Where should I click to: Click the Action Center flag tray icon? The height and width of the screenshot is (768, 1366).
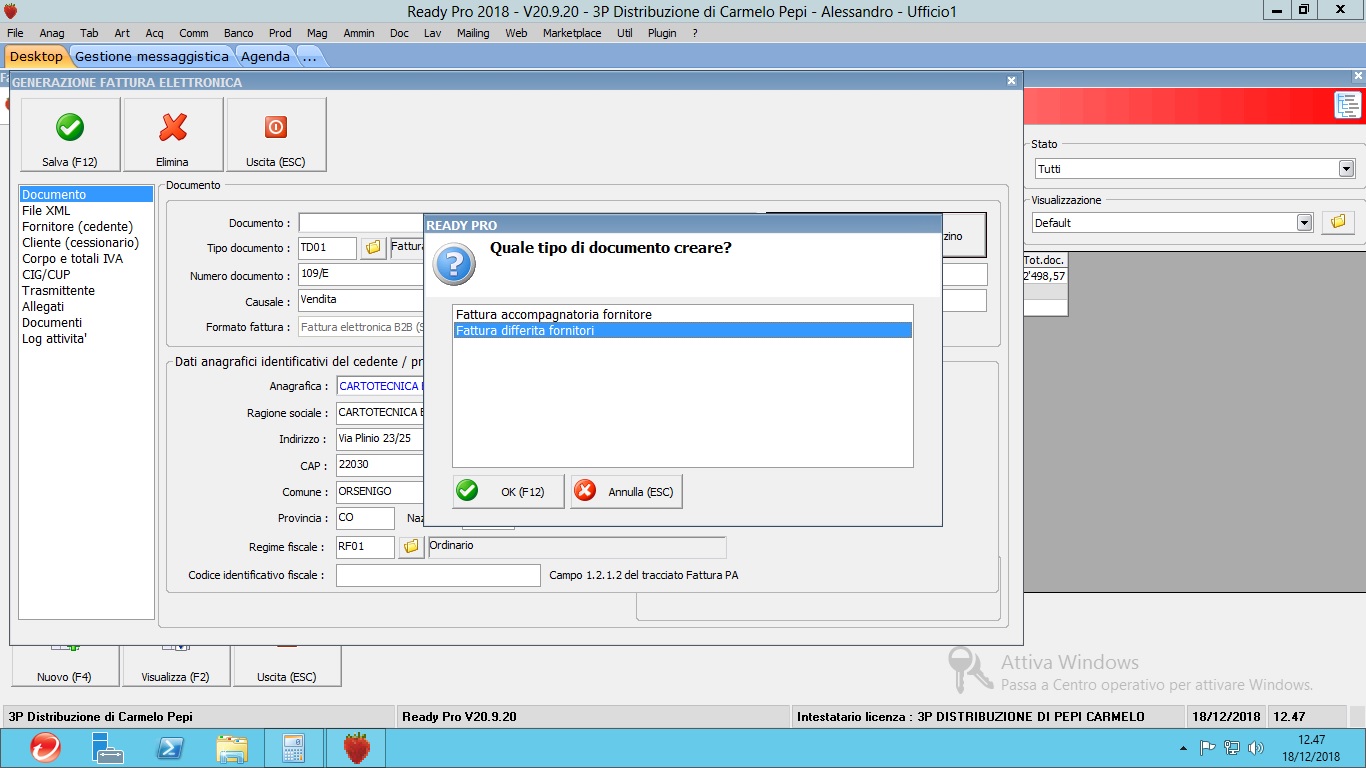[1207, 748]
